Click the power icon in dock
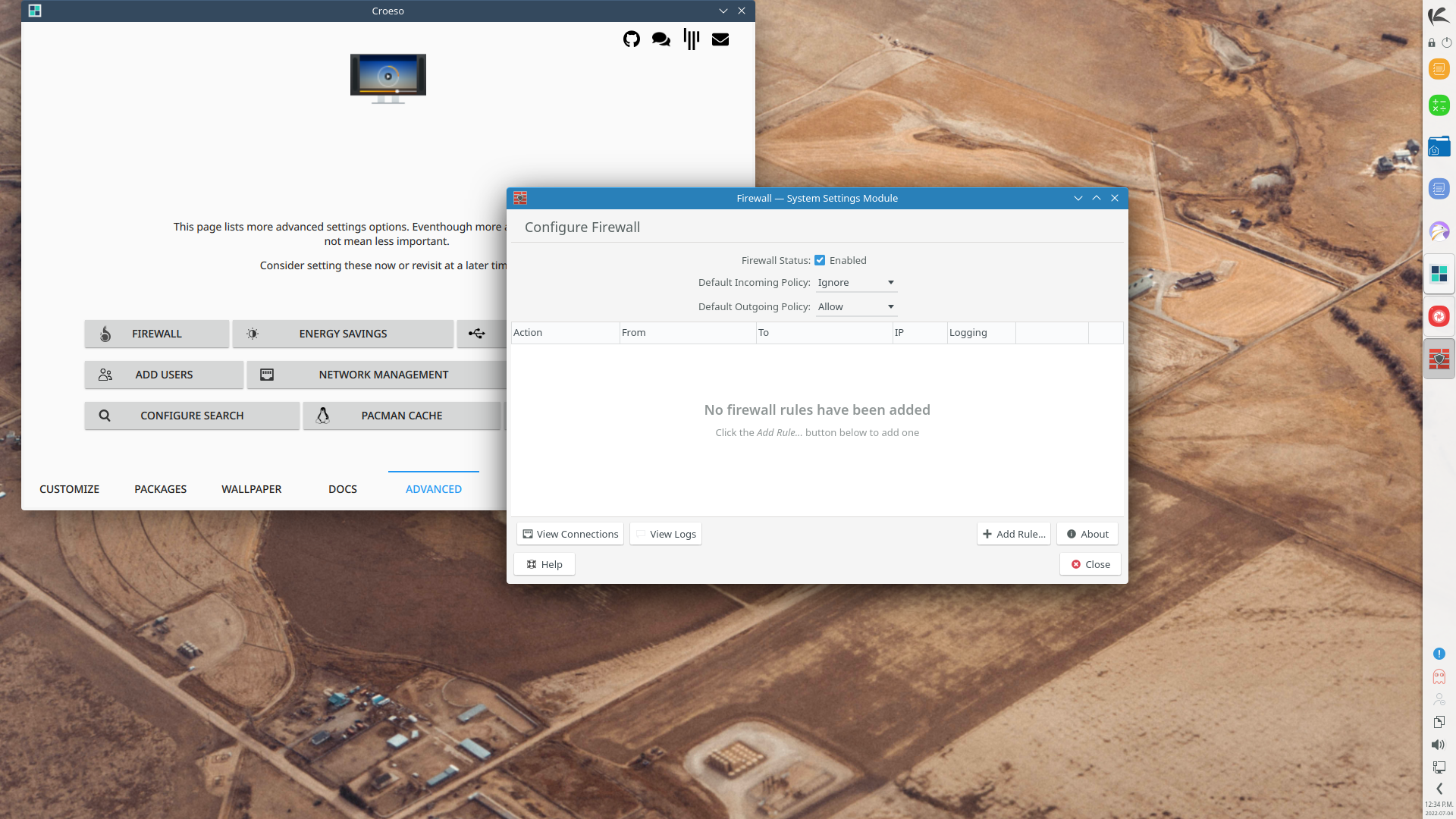The image size is (1456, 819). point(1447,43)
